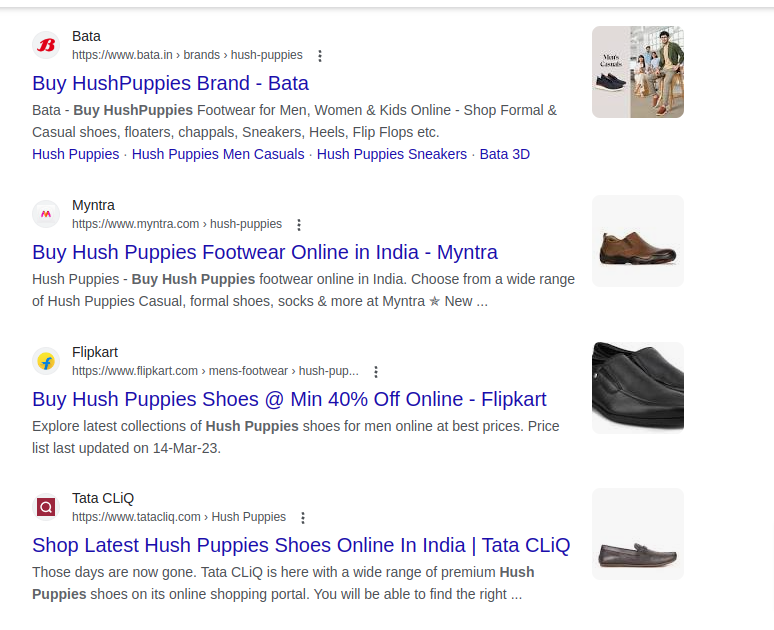
Task: Click the Bata favicon logo
Action: coord(46,45)
